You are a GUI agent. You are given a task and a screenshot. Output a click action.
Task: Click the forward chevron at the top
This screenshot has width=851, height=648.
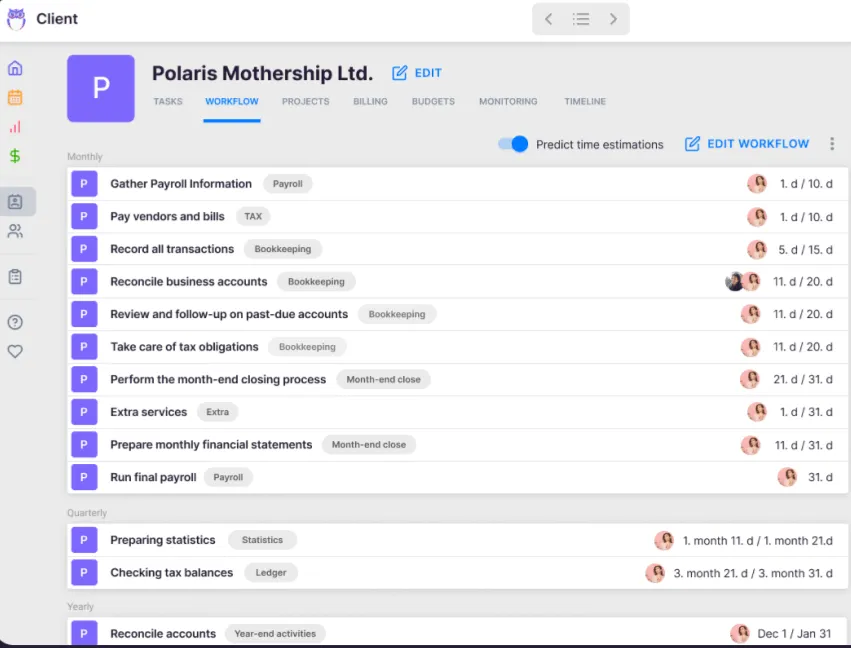[x=613, y=18]
